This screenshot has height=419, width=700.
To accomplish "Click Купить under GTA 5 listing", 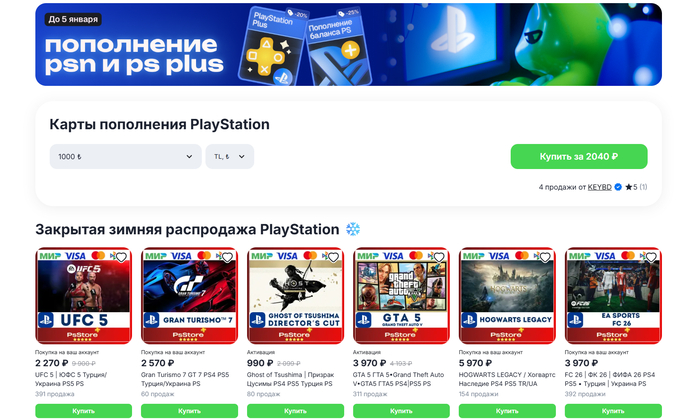I will point(401,411).
